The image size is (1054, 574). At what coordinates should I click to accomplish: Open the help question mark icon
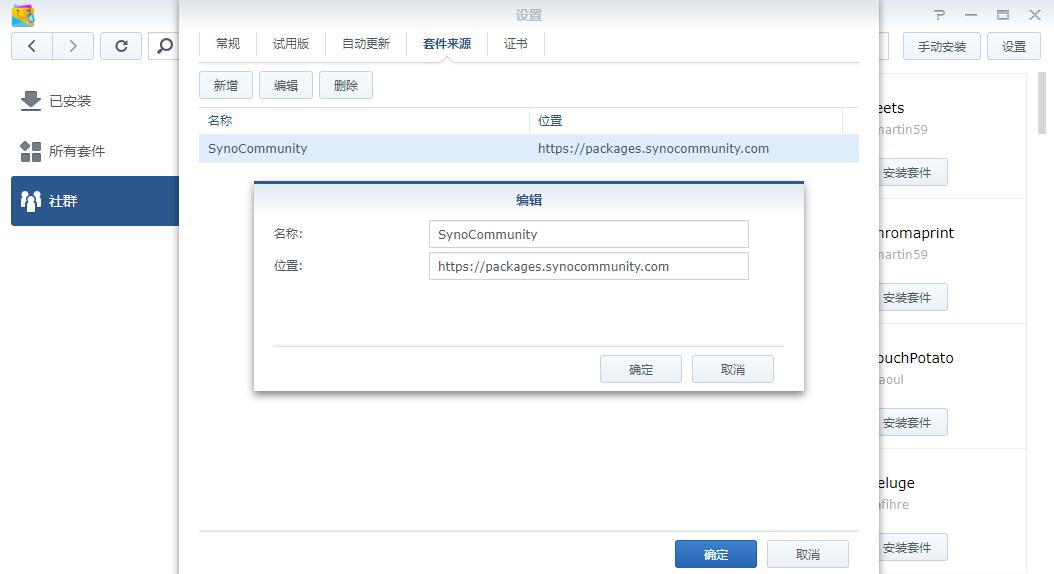pyautogui.click(x=939, y=15)
